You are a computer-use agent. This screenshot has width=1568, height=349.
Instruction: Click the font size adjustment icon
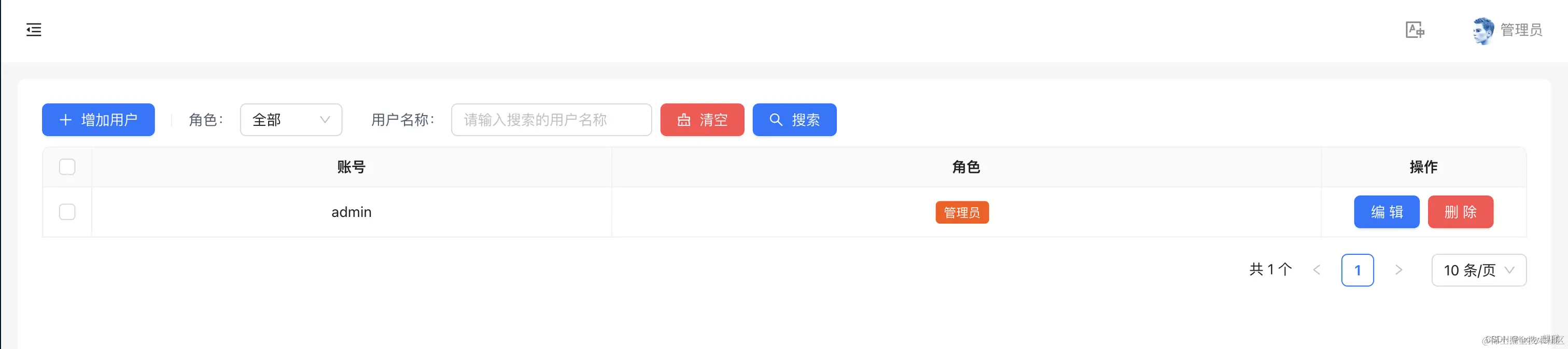coord(1415,30)
